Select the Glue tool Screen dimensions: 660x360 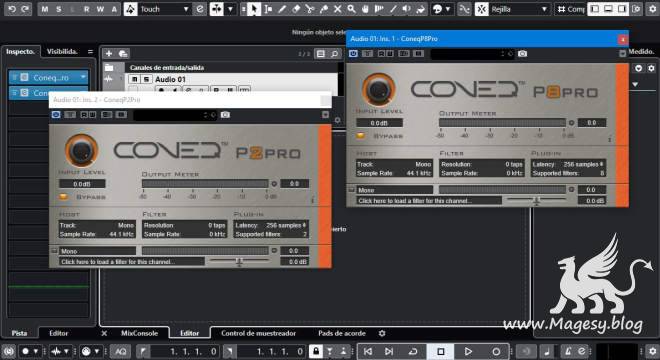click(x=324, y=9)
